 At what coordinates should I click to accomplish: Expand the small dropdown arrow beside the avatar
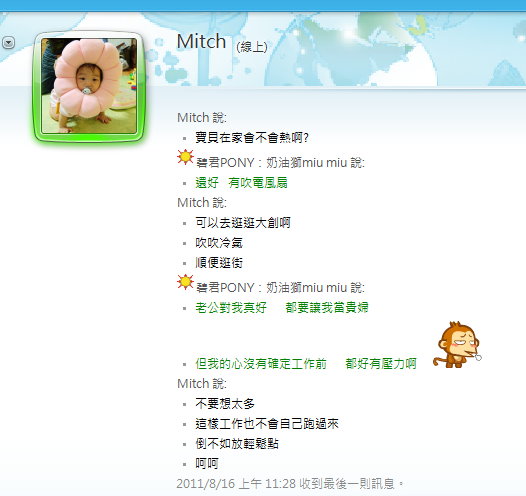(8, 43)
